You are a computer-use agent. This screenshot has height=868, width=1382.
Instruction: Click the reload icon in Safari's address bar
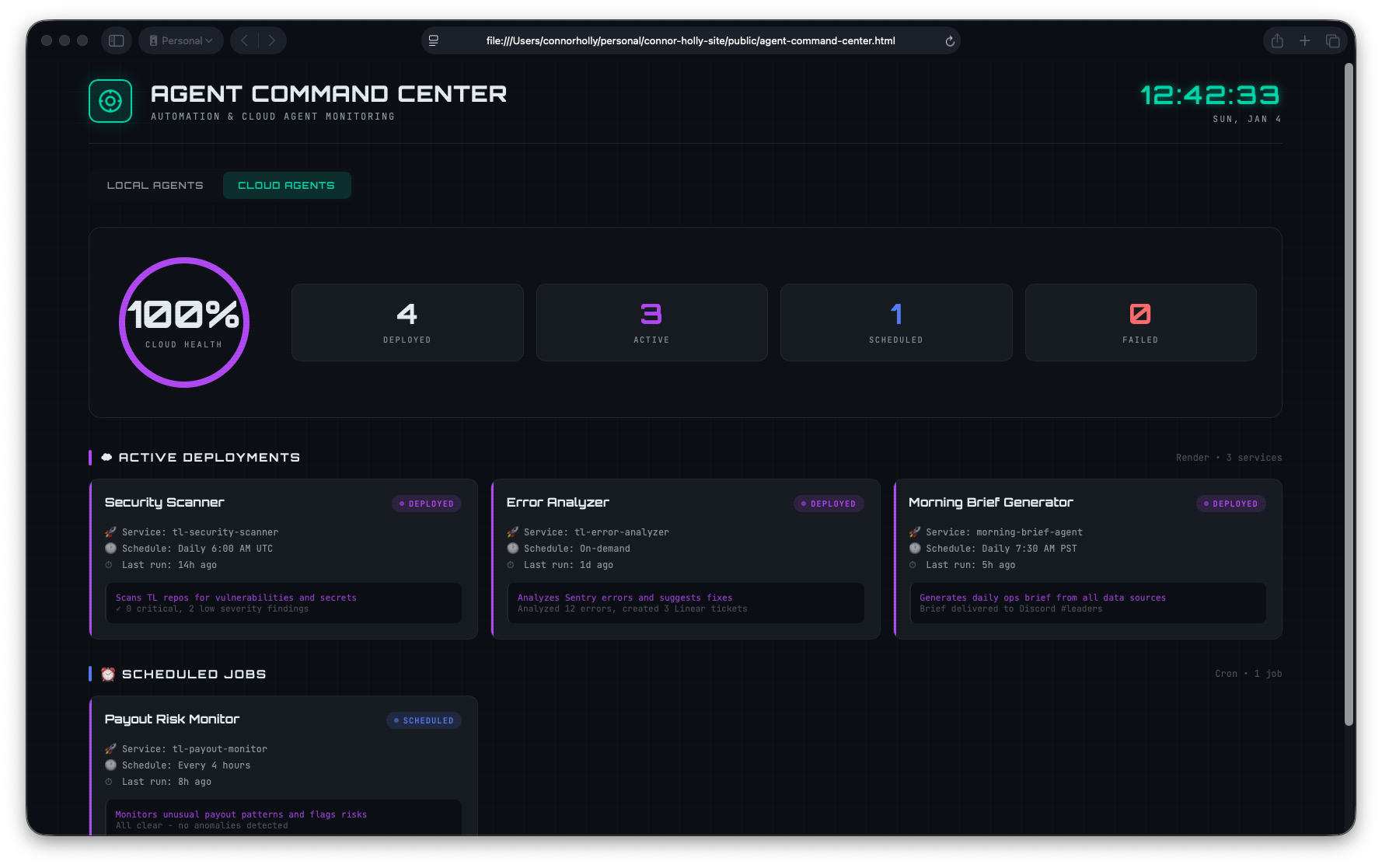pos(948,40)
